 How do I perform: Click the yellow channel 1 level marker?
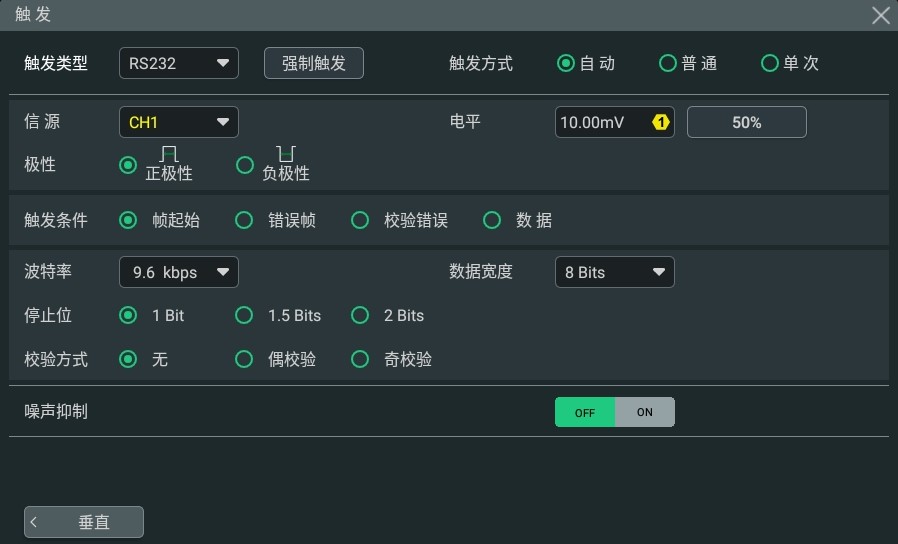[x=660, y=122]
